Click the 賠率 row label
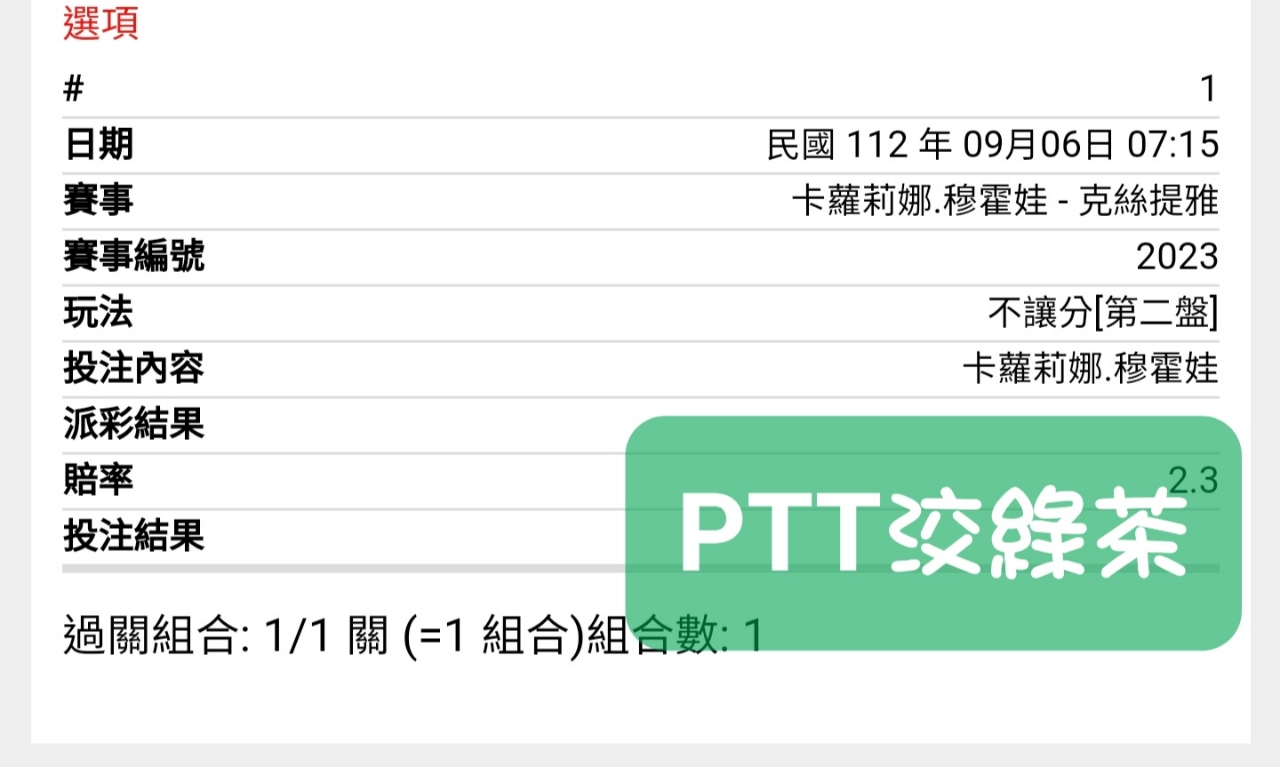Screen dimensions: 1280x767 click(x=98, y=481)
